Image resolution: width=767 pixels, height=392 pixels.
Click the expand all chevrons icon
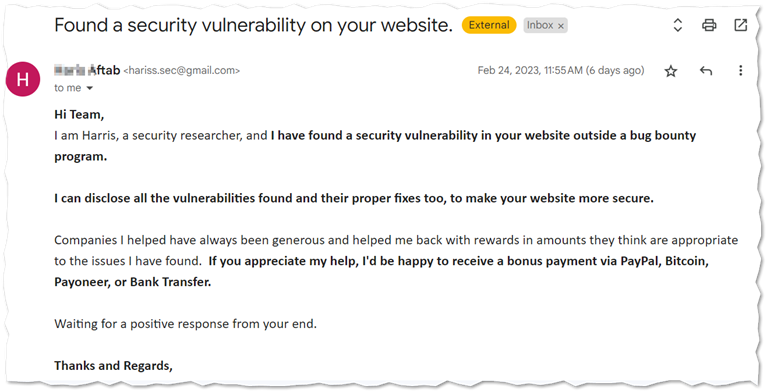point(677,25)
